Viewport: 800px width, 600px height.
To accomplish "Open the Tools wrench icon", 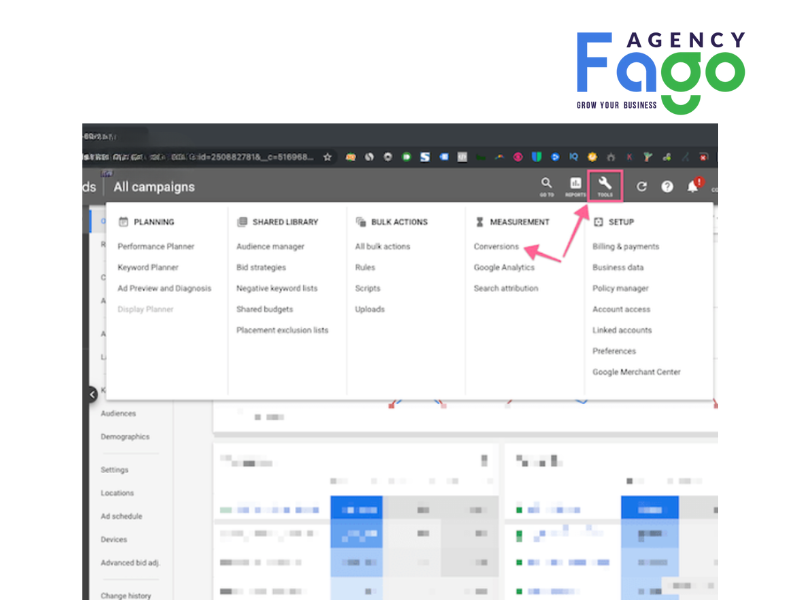I will coord(605,185).
